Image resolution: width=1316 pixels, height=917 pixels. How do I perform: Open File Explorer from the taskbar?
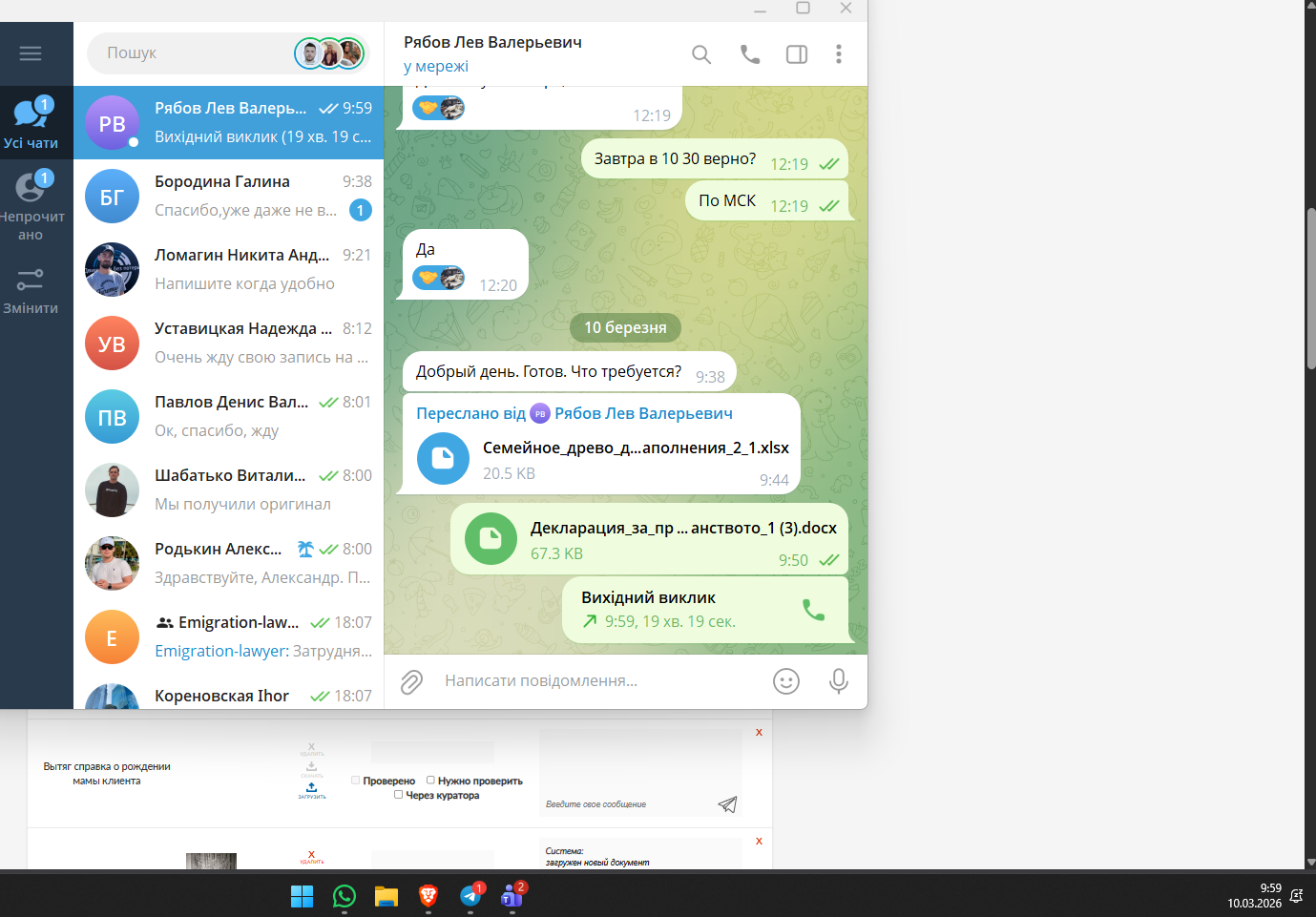(386, 896)
